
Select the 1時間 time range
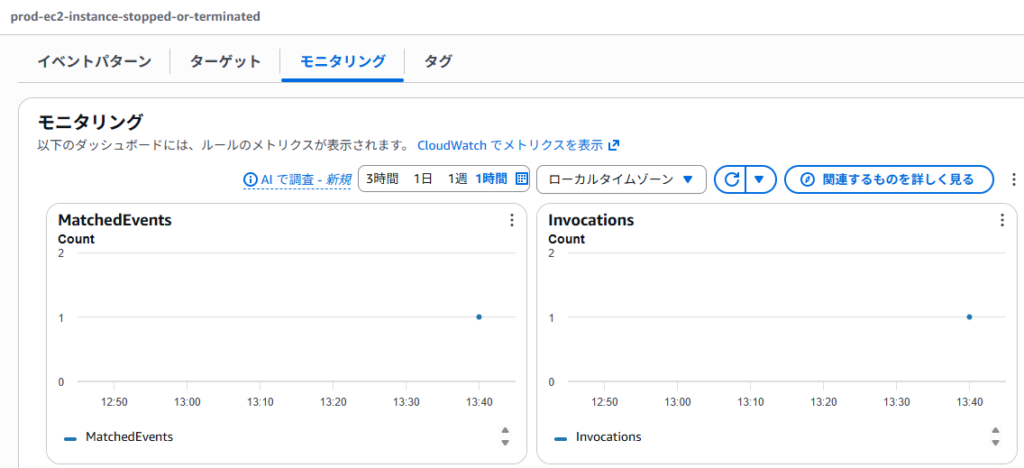[491, 179]
